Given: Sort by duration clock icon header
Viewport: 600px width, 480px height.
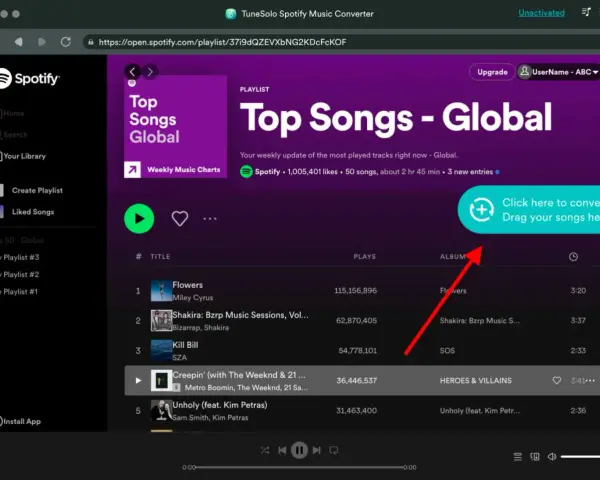Looking at the screenshot, I should [x=573, y=256].
